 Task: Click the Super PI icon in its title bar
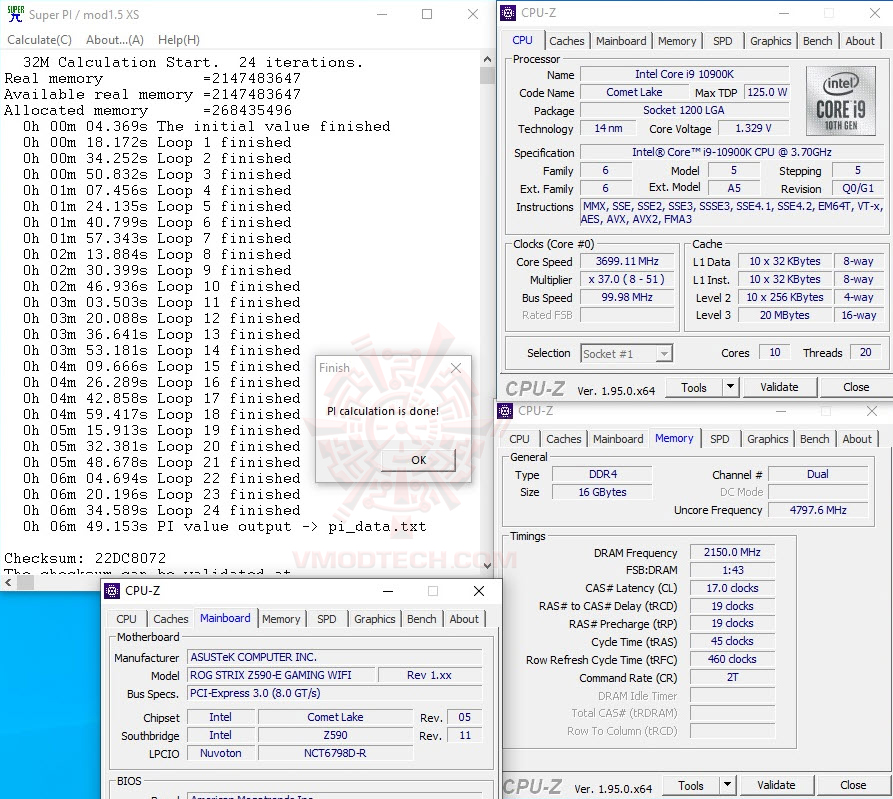14,14
